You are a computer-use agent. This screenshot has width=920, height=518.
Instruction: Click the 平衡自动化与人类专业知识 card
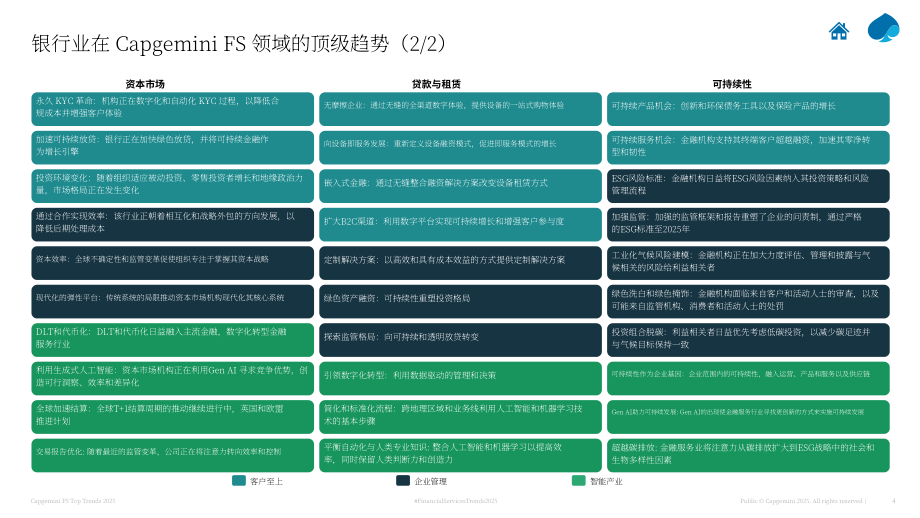point(461,455)
